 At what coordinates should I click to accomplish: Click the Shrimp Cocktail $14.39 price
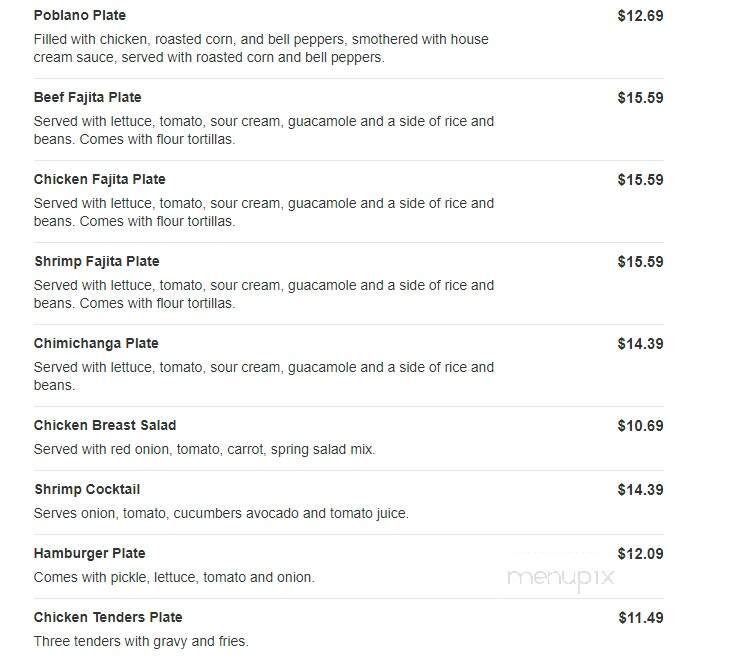point(640,490)
